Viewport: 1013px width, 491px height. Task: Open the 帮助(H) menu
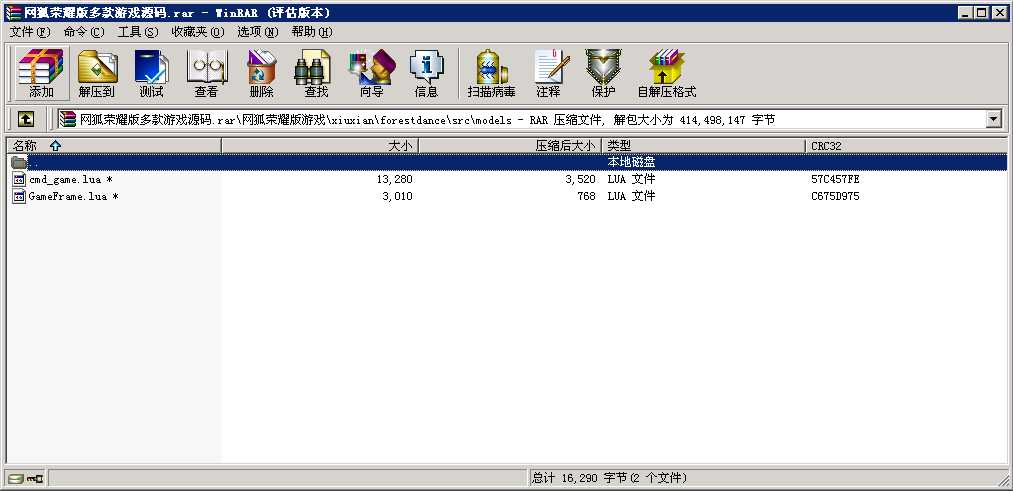(311, 32)
